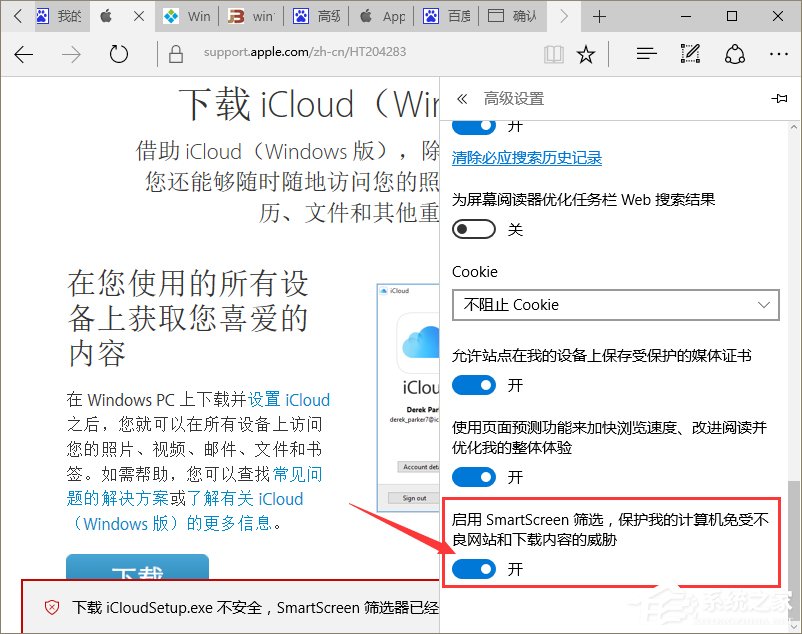Collapse 高级设置 via the back chevron
The height and width of the screenshot is (634, 802).
pyautogui.click(x=460, y=98)
